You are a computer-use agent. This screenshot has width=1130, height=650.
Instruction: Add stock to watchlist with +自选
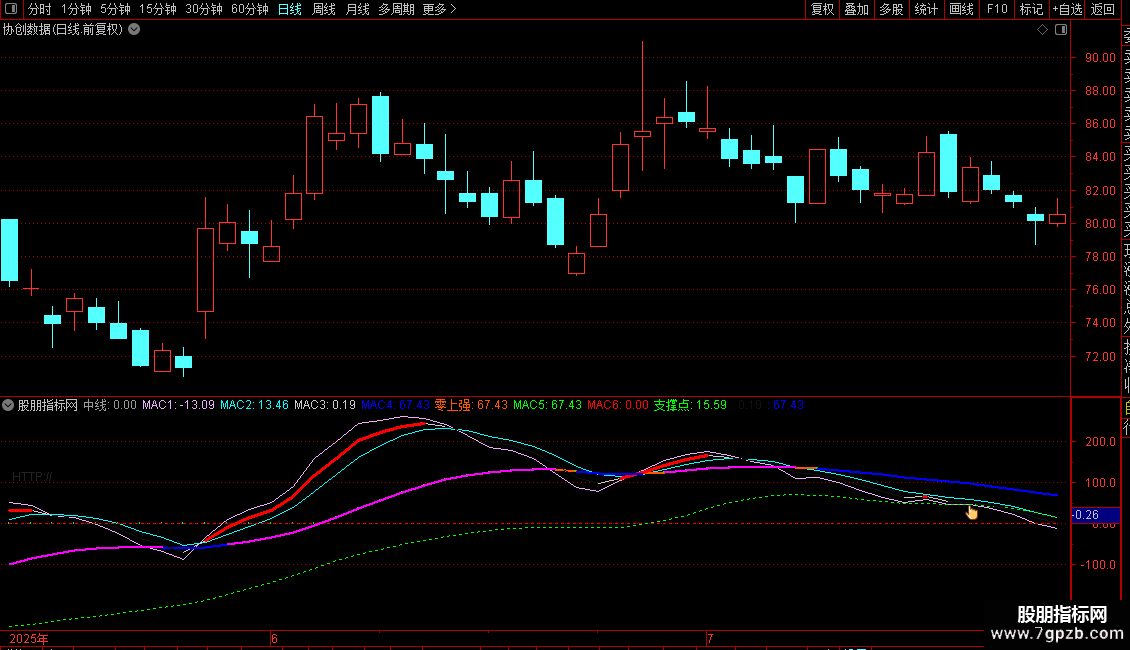1067,10
